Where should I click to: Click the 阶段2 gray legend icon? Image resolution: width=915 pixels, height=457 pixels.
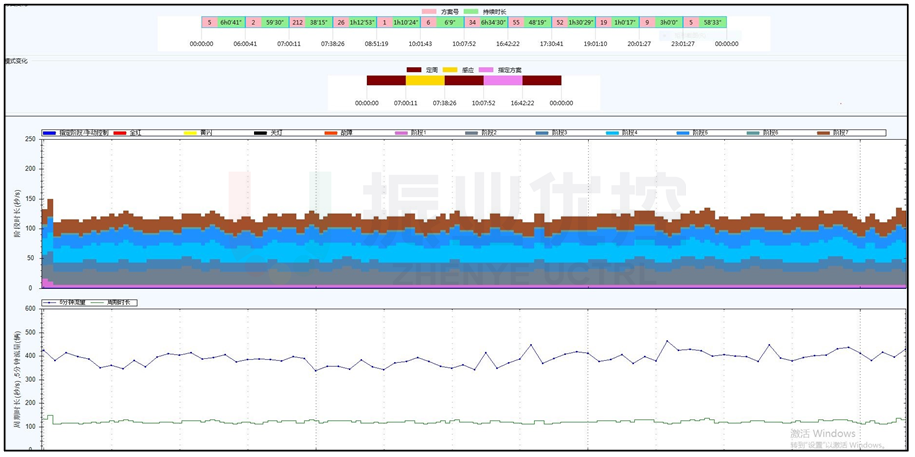[472, 133]
